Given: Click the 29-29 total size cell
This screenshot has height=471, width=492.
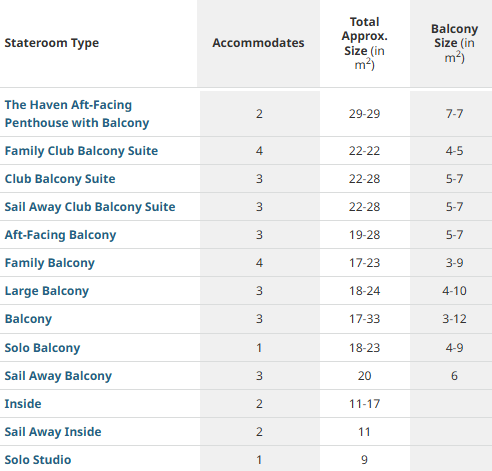Looking at the screenshot, I should pyautogui.click(x=364, y=114).
